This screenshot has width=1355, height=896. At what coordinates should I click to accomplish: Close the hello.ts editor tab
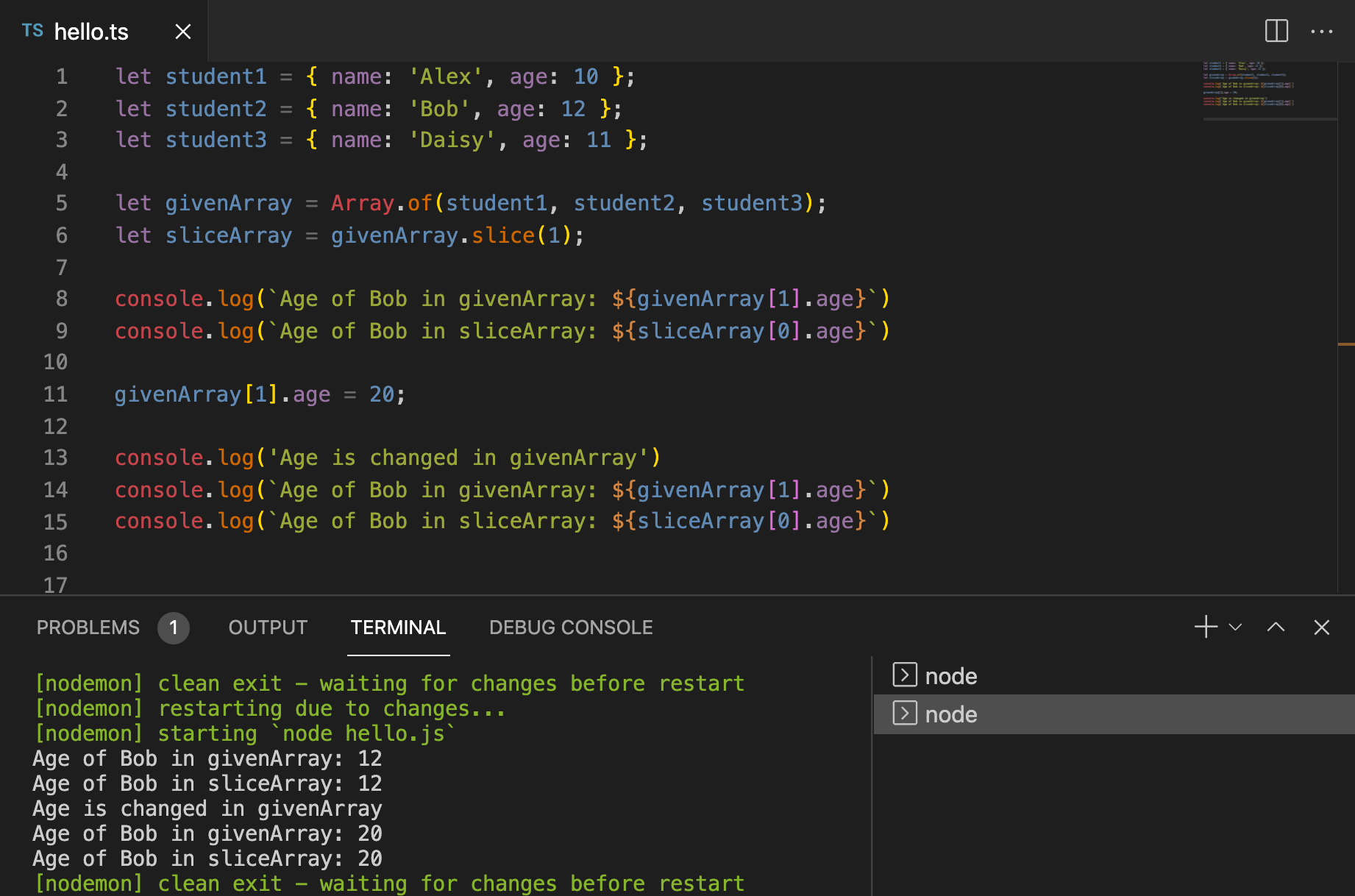tap(182, 31)
